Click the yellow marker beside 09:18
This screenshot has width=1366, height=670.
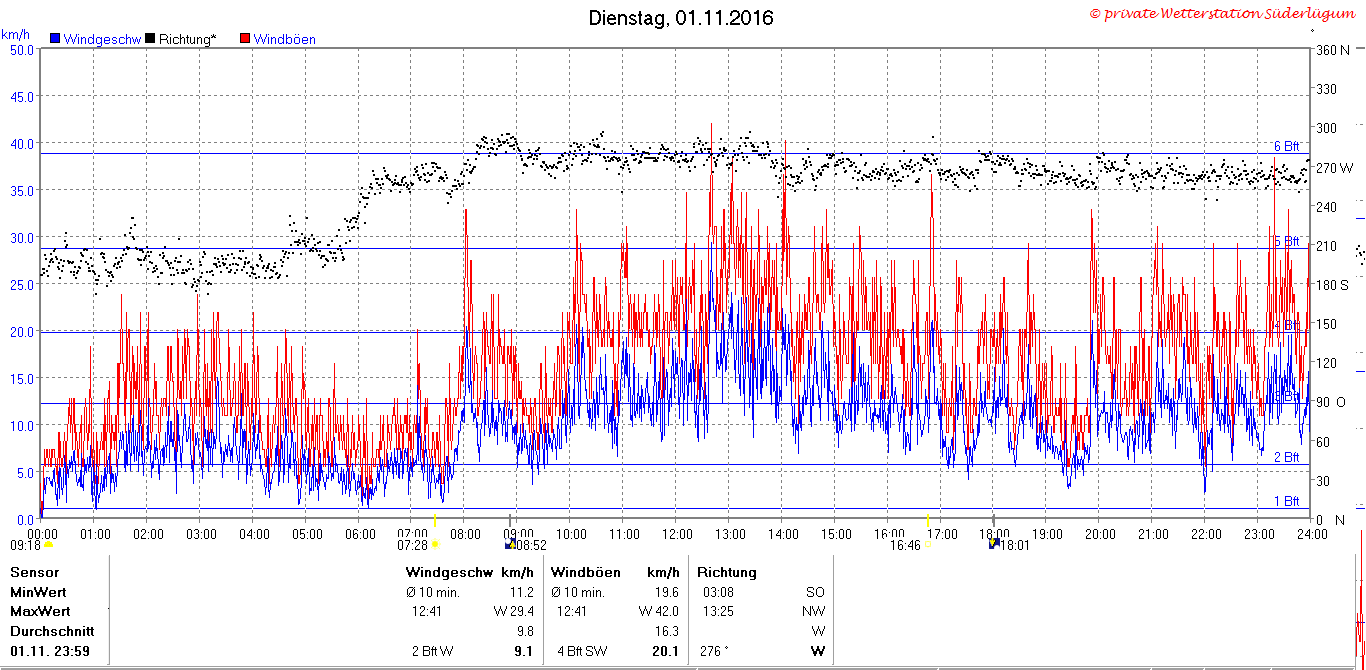pos(48,545)
